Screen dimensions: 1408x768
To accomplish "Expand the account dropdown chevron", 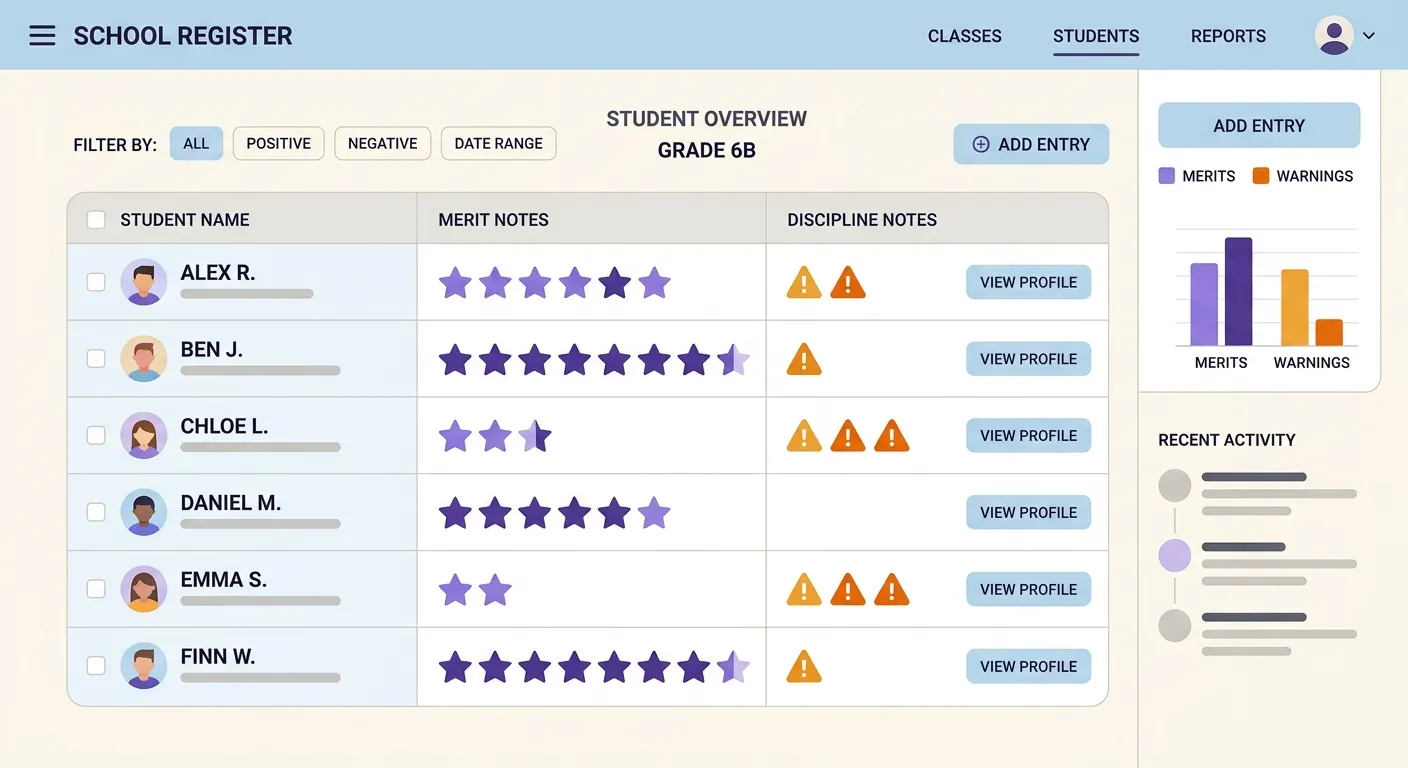I will click(x=1369, y=36).
